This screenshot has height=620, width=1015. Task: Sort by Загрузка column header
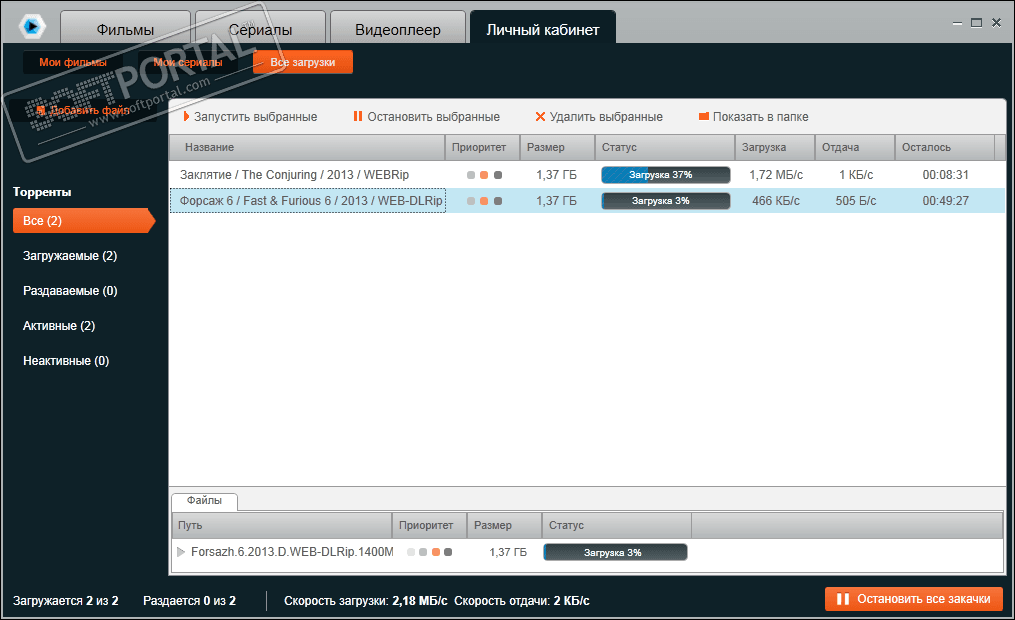click(775, 148)
